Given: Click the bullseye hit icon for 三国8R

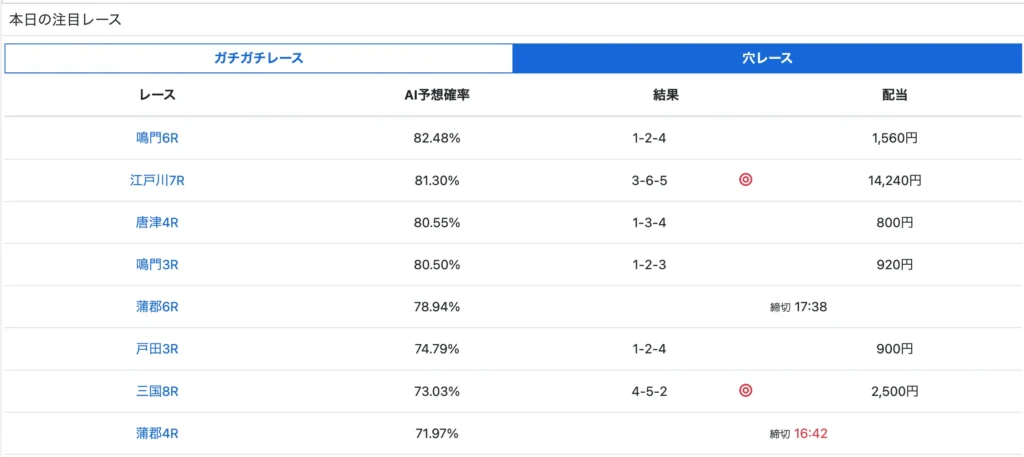Looking at the screenshot, I should click(745, 391).
